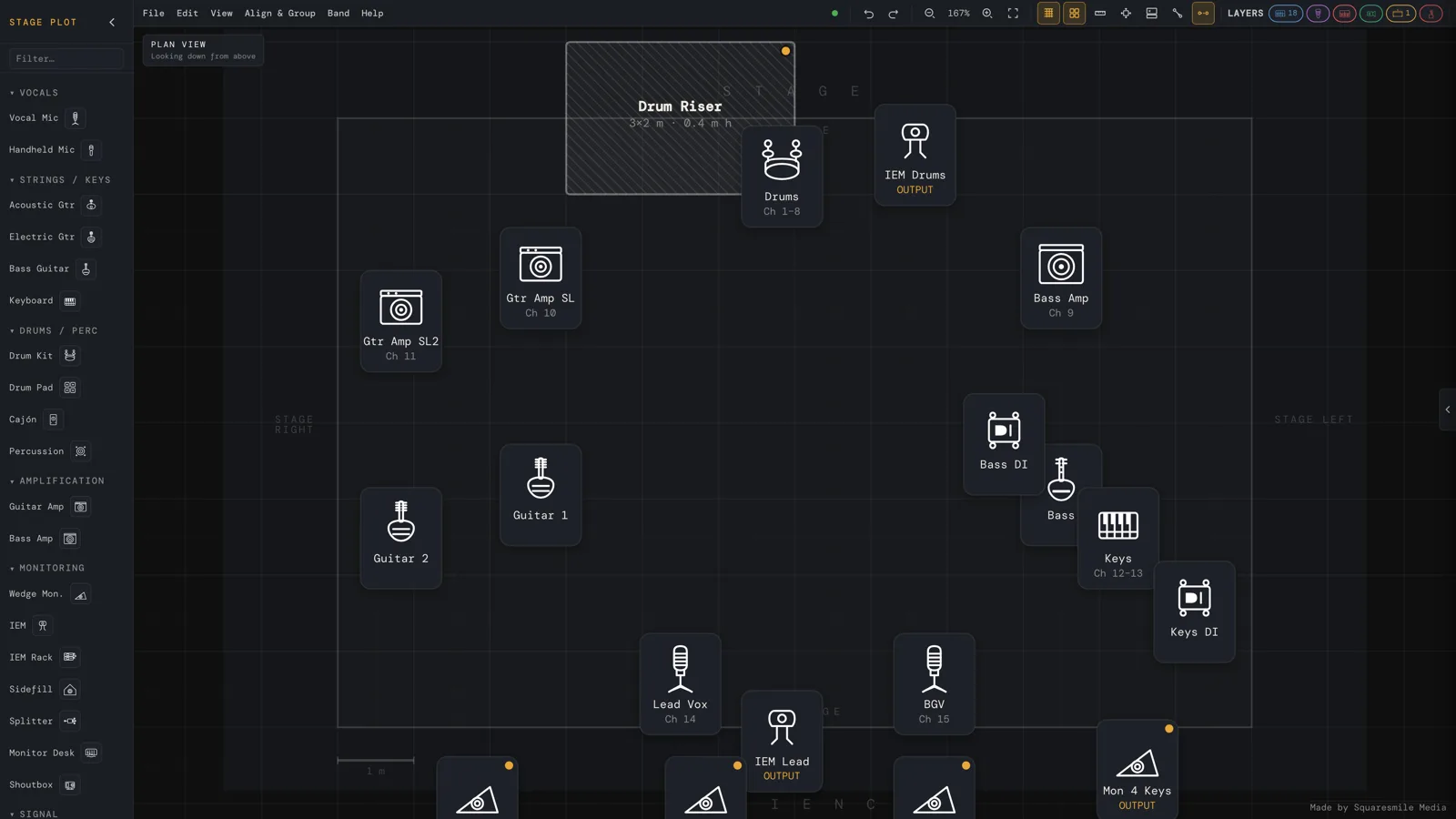
Task: Open the Edit menu
Action: coord(187,14)
